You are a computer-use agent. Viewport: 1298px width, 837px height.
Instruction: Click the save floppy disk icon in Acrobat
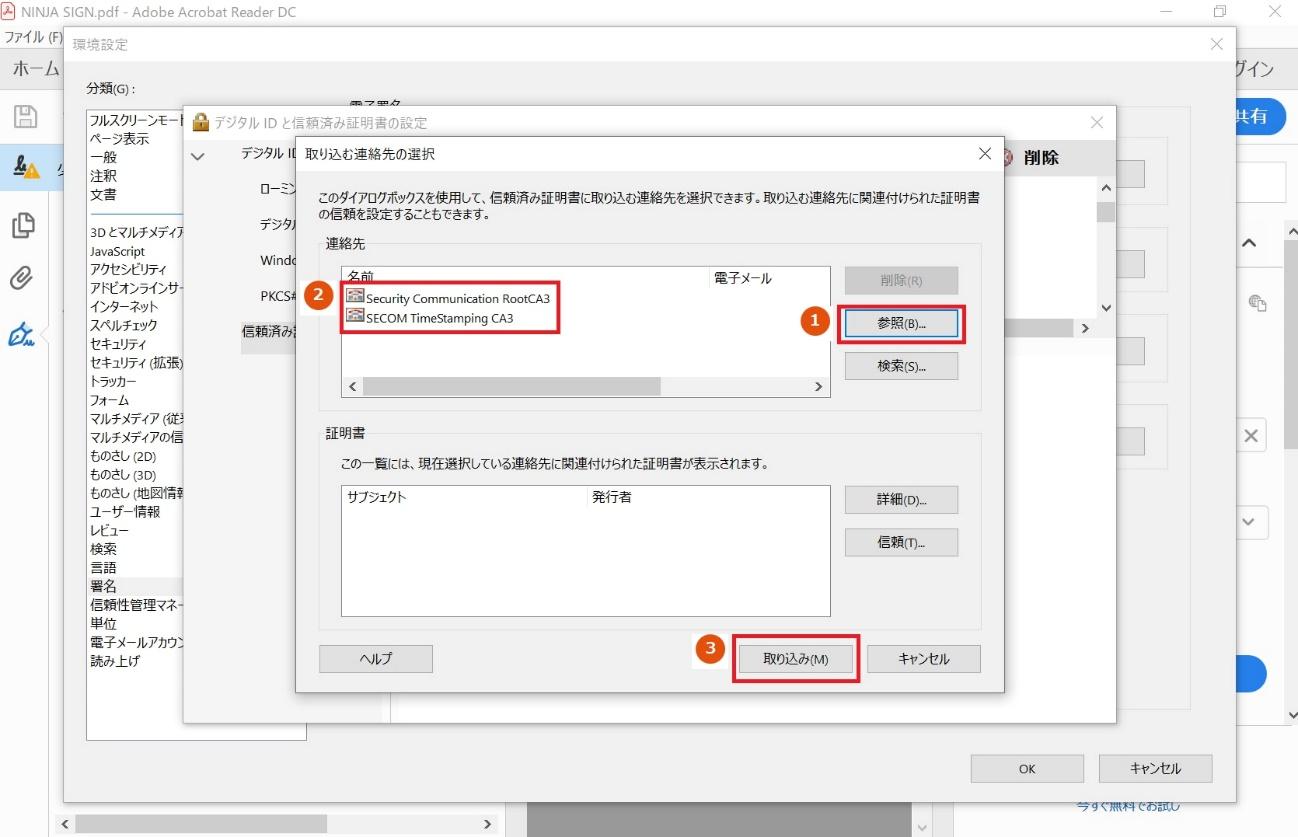tap(25, 116)
